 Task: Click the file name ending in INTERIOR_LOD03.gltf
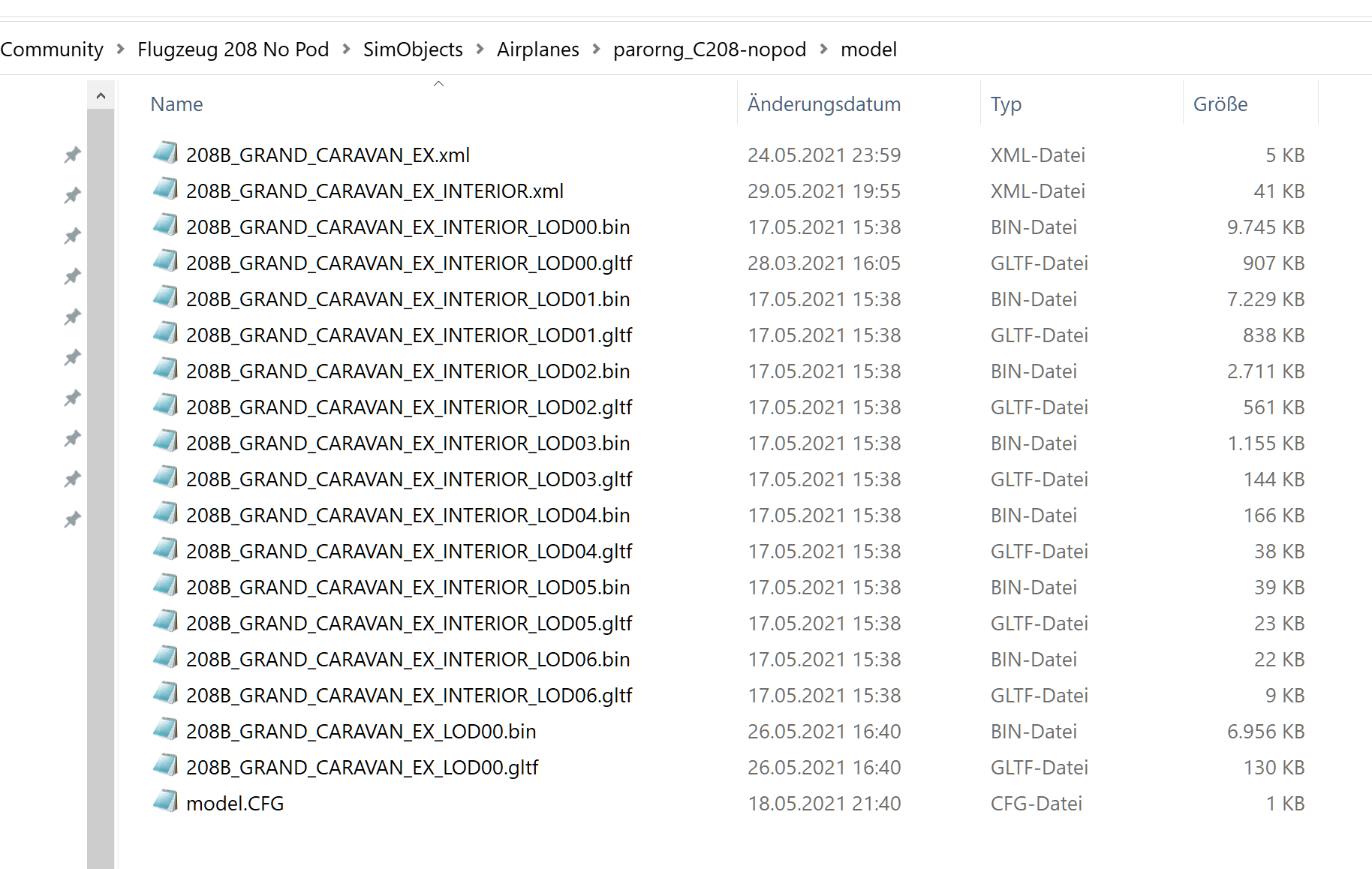409,479
